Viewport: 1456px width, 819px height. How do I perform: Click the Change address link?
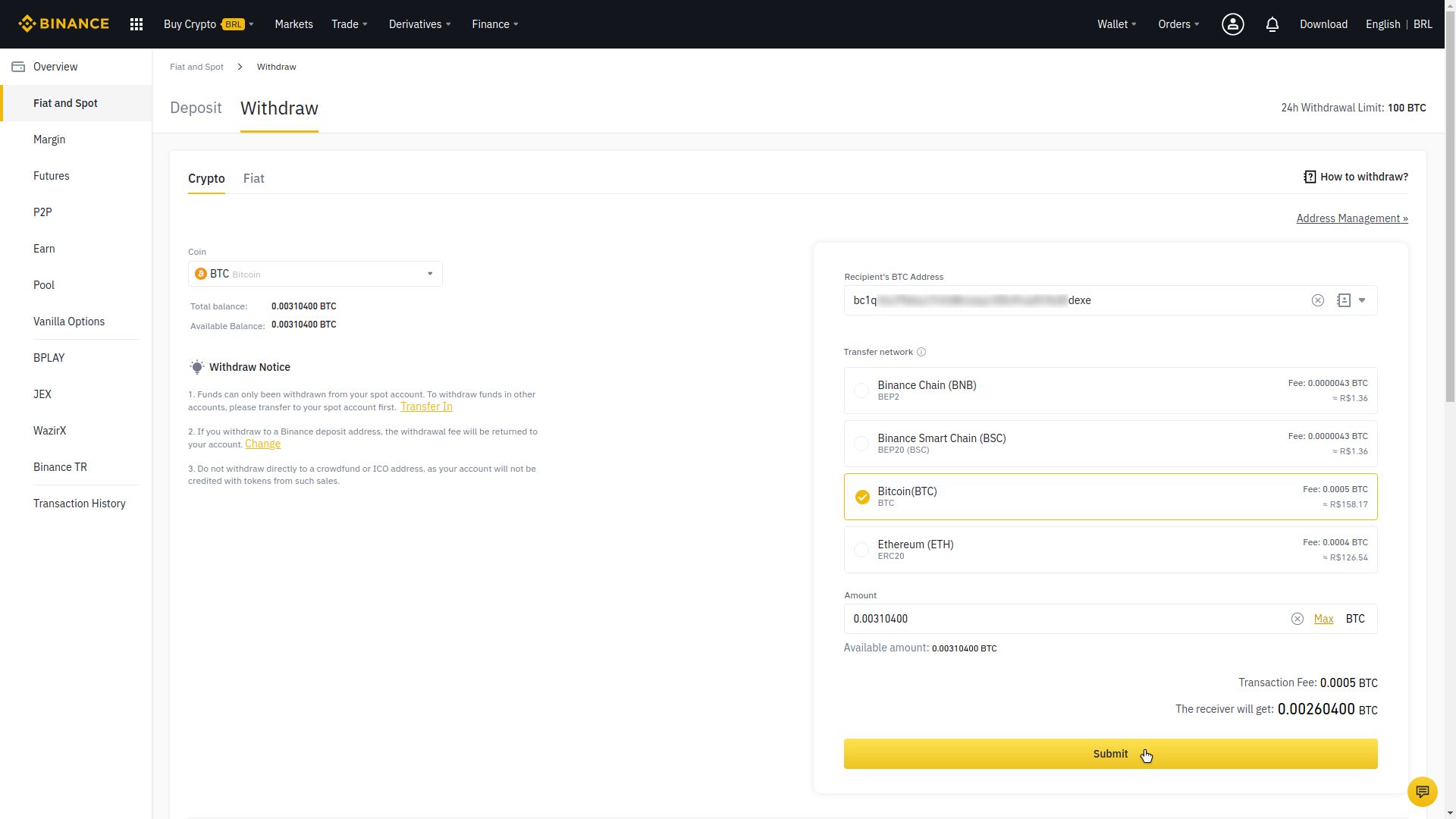263,443
